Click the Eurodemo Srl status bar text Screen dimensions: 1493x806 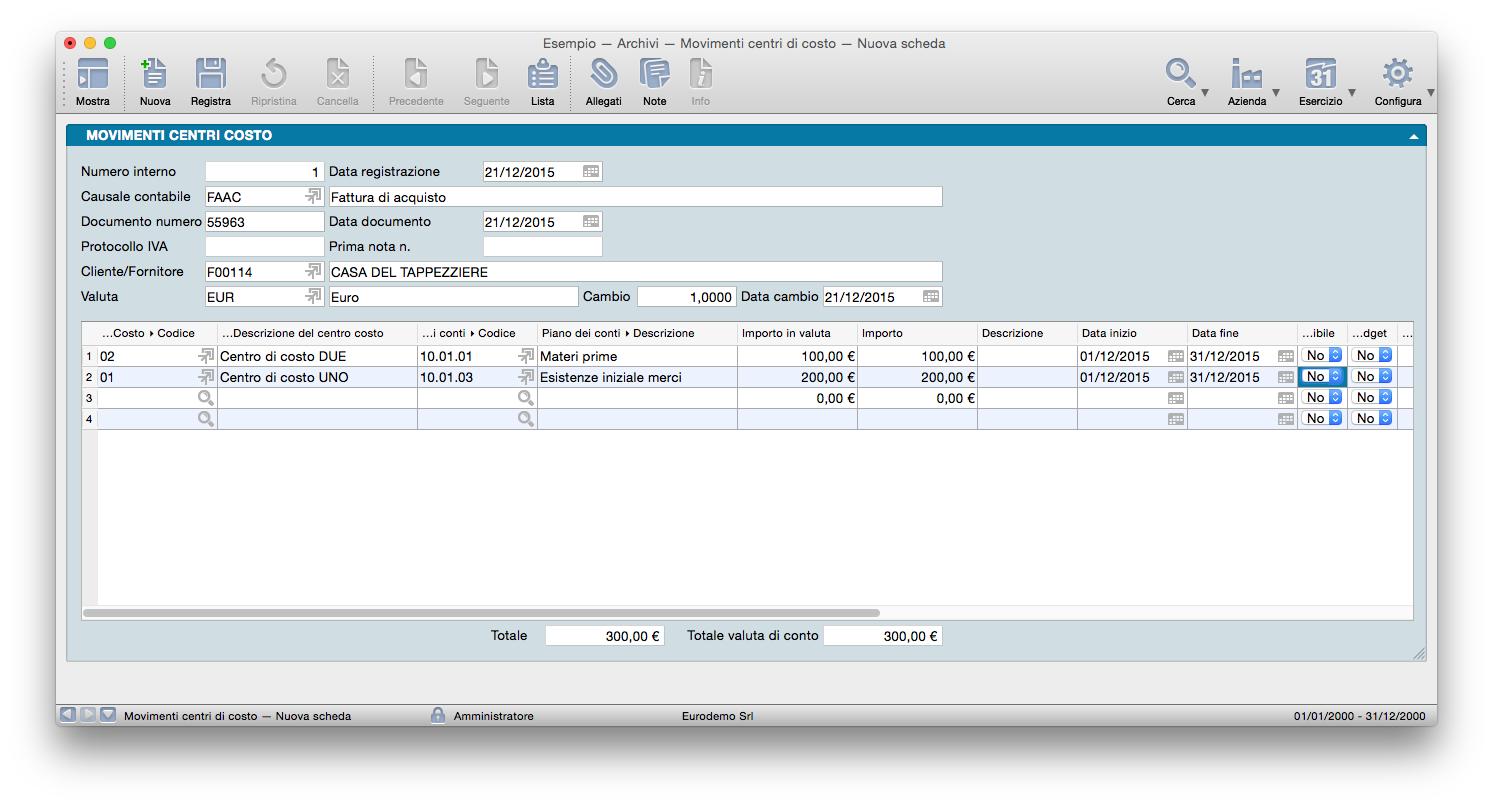[717, 716]
